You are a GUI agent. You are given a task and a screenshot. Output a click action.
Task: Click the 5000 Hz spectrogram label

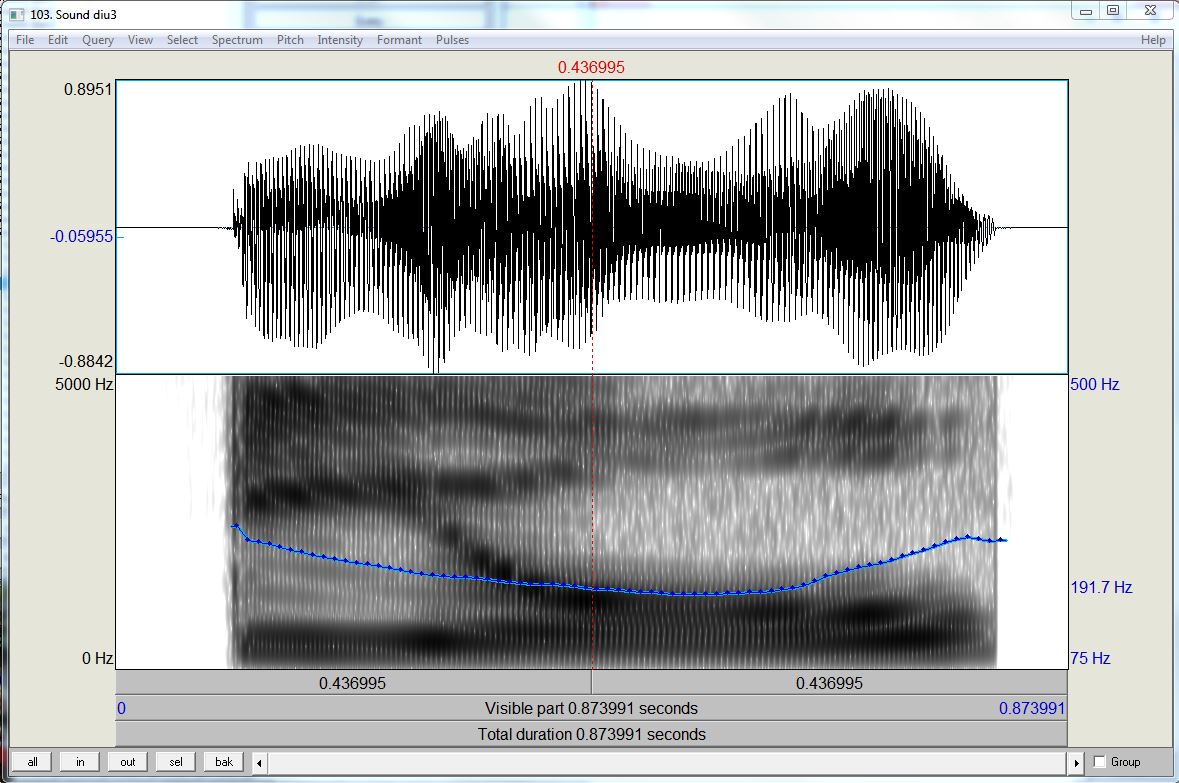click(83, 384)
